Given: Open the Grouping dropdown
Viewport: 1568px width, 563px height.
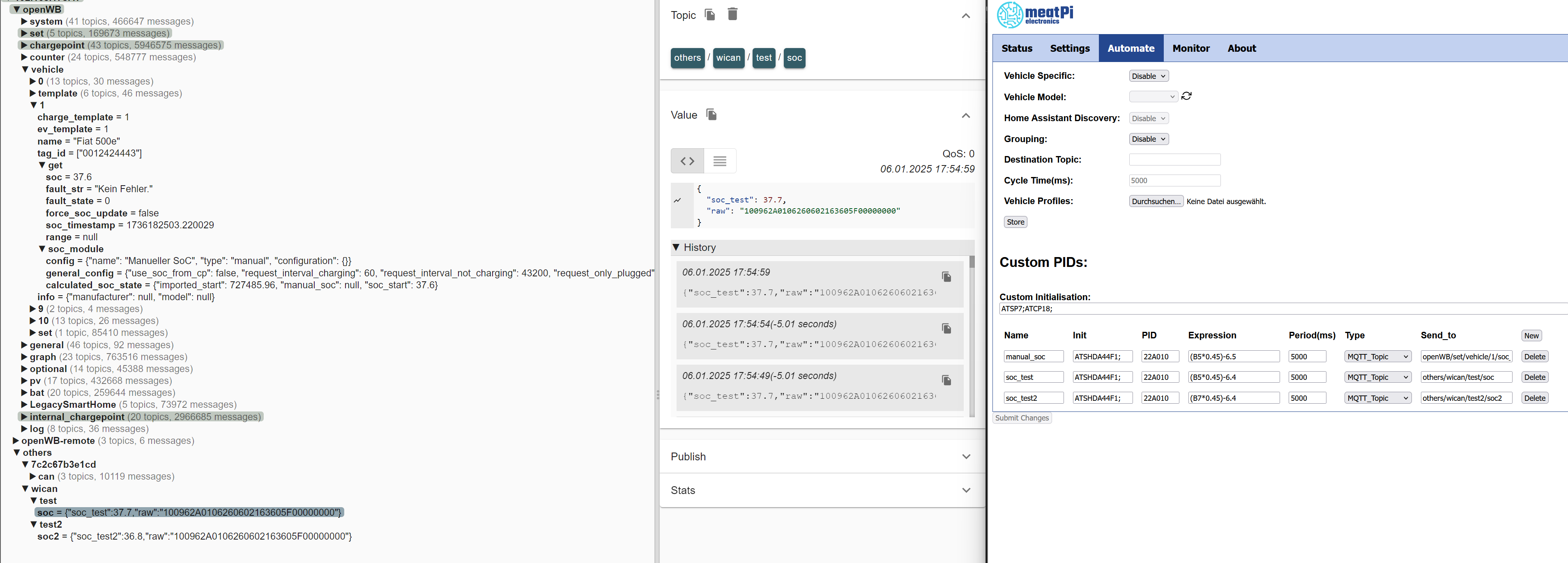Looking at the screenshot, I should pyautogui.click(x=1148, y=139).
